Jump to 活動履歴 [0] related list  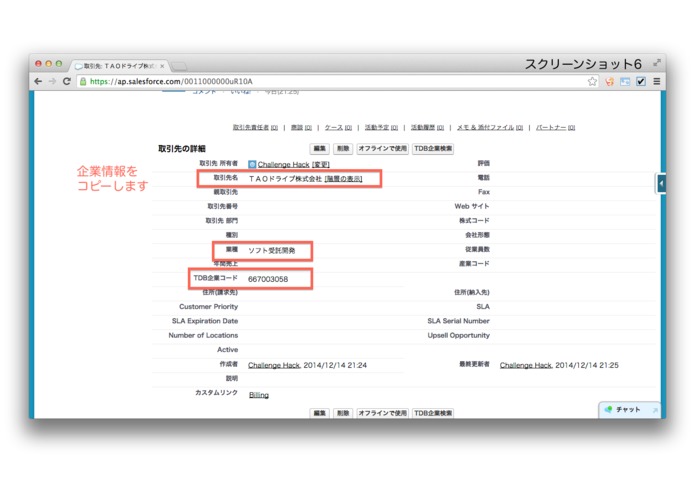pyautogui.click(x=427, y=128)
